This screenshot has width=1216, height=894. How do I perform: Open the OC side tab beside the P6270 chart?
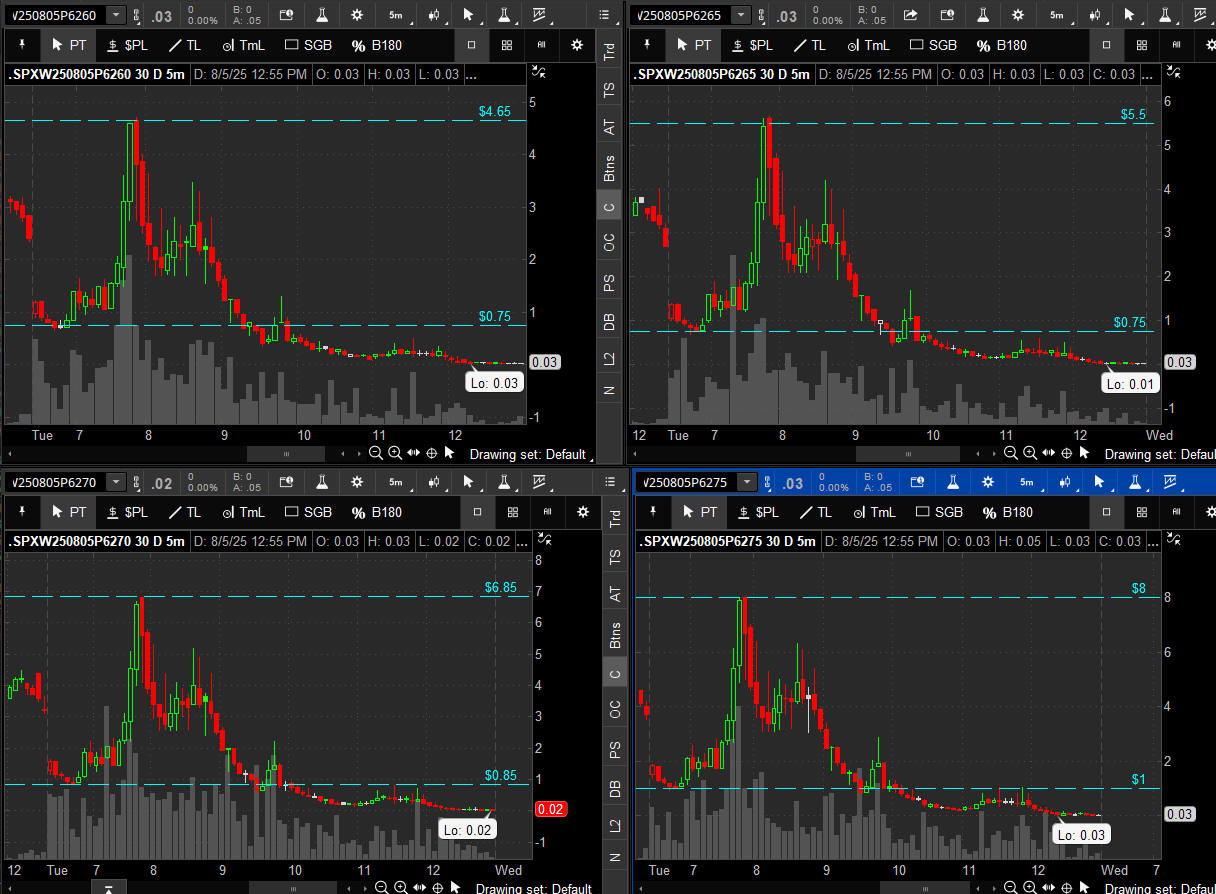(x=615, y=709)
